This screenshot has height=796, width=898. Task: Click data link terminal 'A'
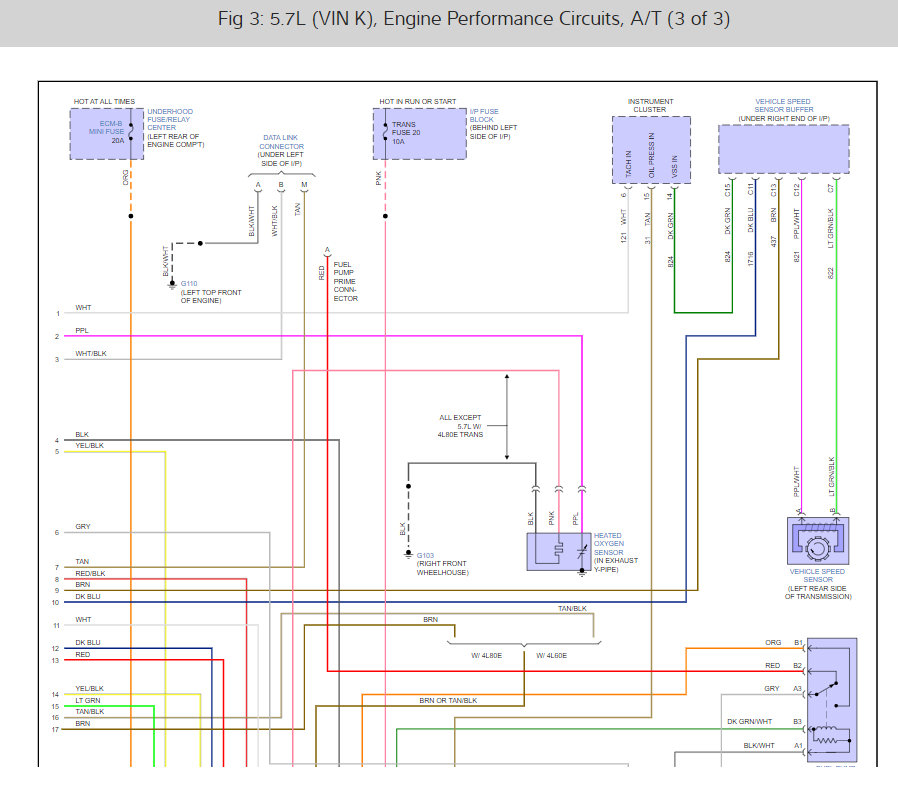(258, 185)
